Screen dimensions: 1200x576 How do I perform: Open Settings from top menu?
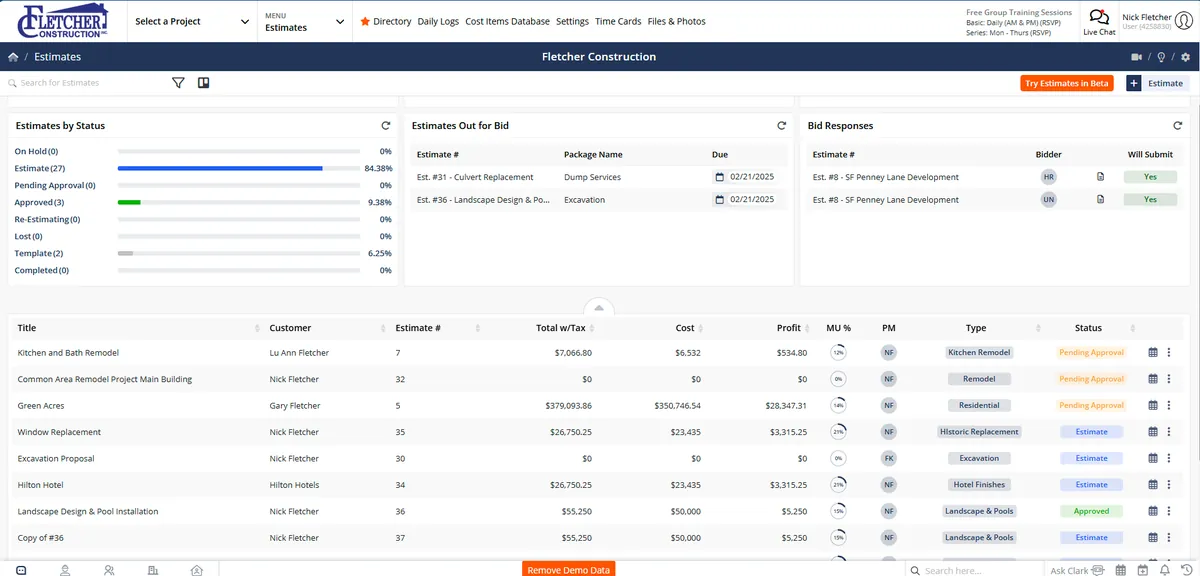[x=572, y=21]
